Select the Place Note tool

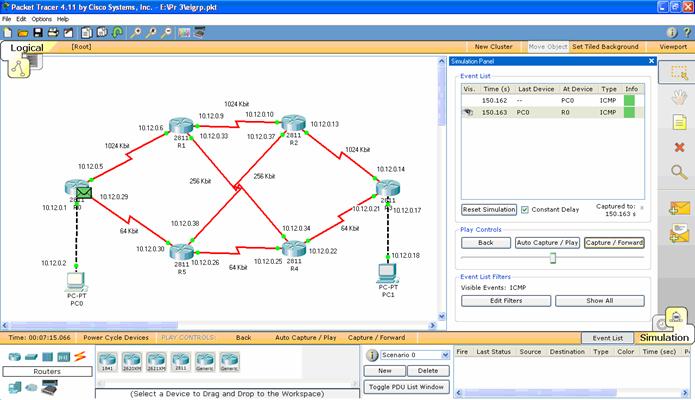click(679, 122)
